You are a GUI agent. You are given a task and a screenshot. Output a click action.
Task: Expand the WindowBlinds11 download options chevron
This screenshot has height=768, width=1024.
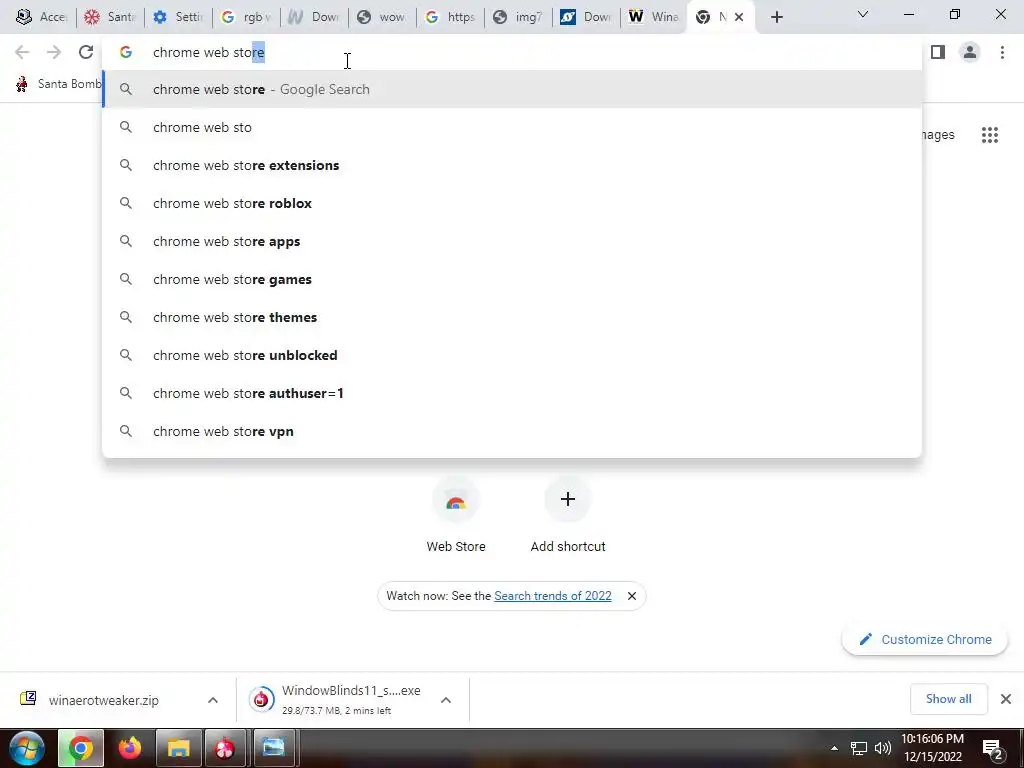coord(446,700)
